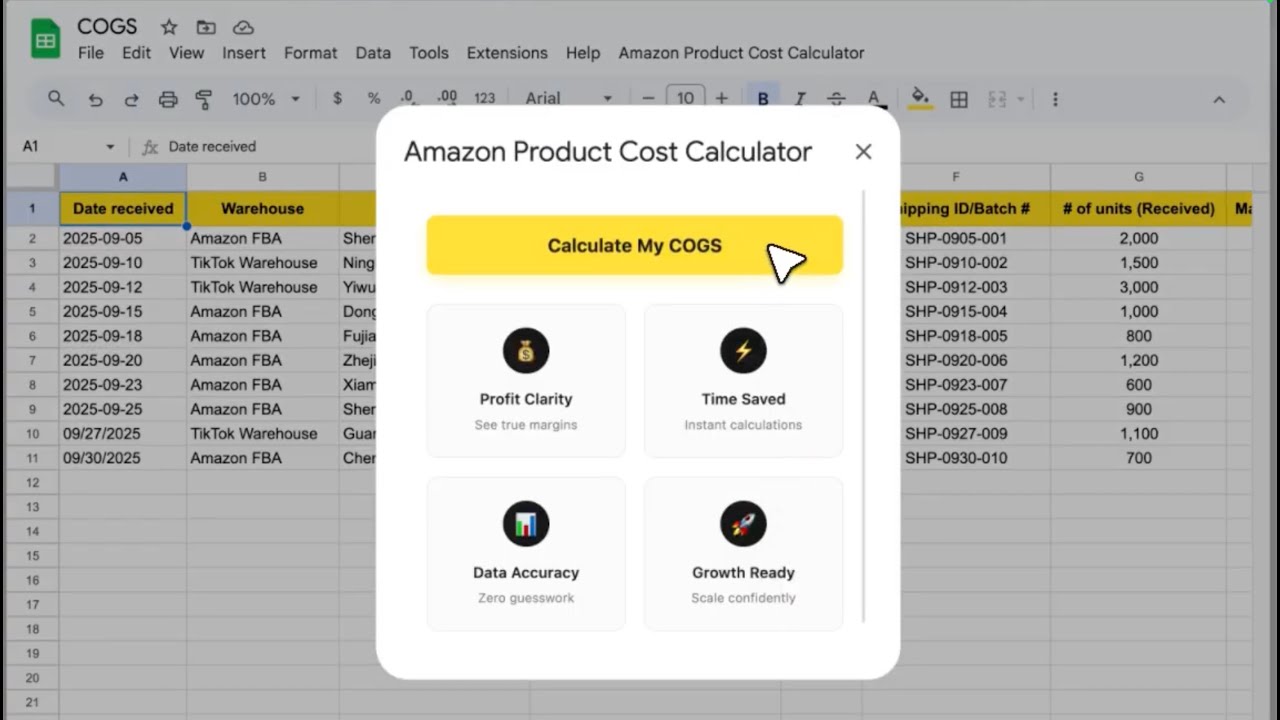The height and width of the screenshot is (720, 1280).
Task: Click the 3,000 units cell
Action: pyautogui.click(x=1139, y=287)
